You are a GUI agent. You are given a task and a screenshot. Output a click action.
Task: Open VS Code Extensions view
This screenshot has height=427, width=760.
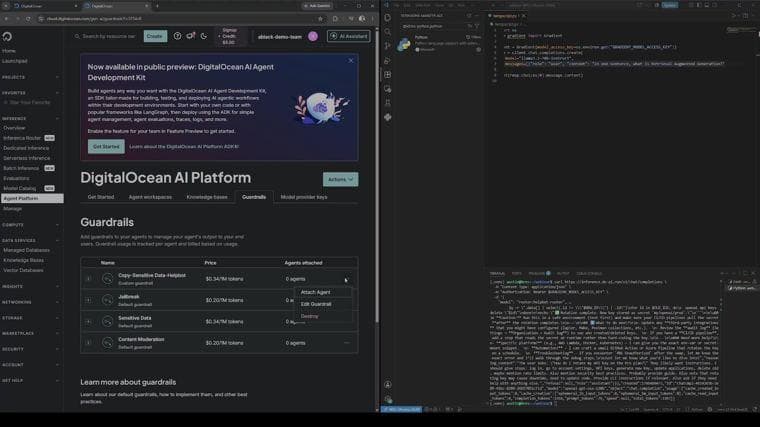tap(388, 75)
